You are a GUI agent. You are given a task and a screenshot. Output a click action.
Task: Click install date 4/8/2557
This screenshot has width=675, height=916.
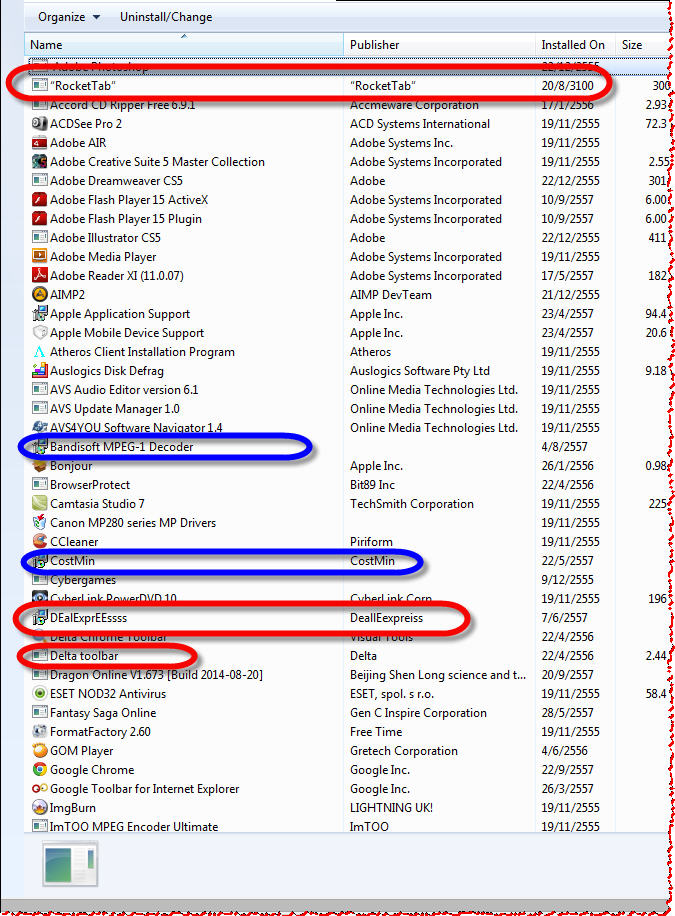pos(564,447)
